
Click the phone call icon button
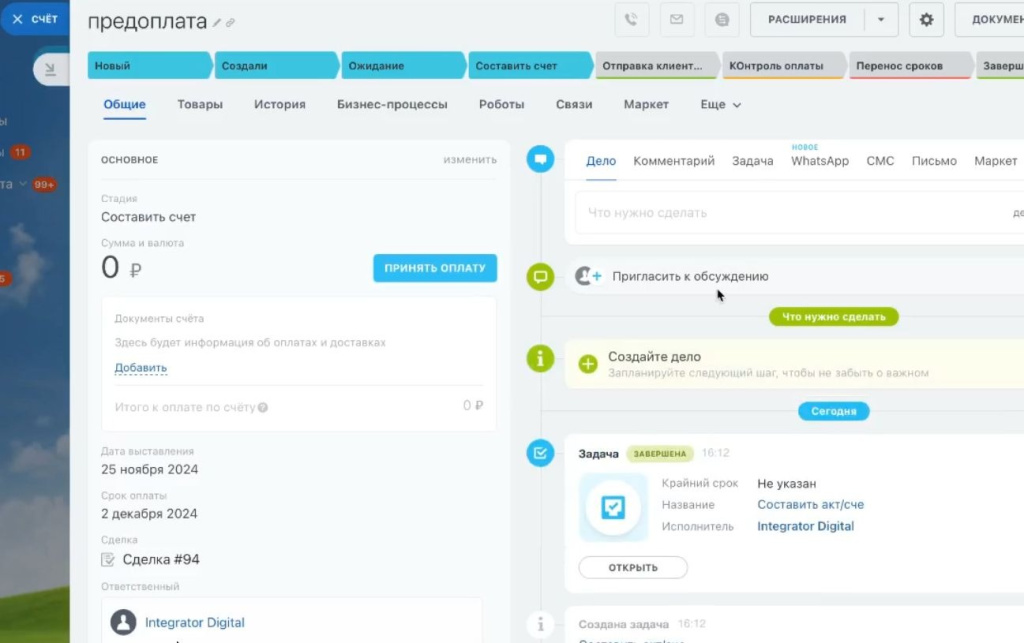coord(632,19)
